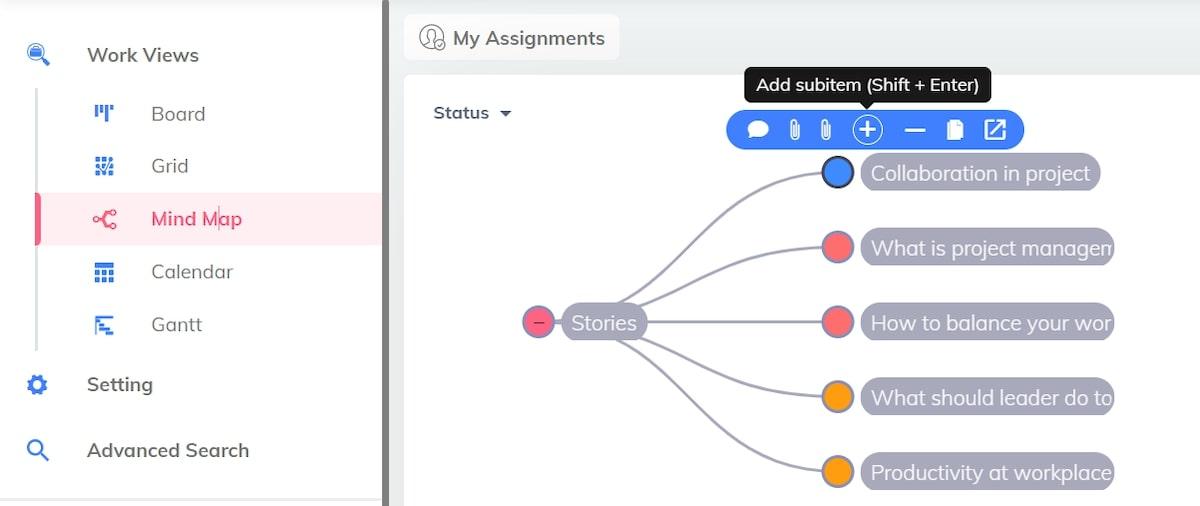
Task: Open the My Assignments tab
Action: coord(512,38)
